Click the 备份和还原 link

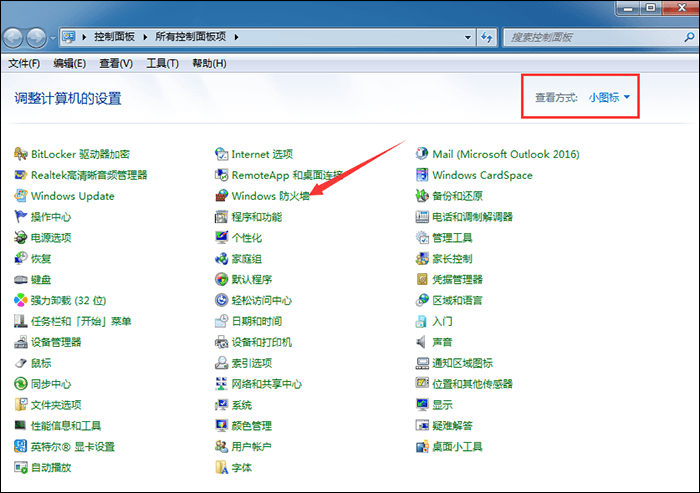pyautogui.click(x=457, y=196)
